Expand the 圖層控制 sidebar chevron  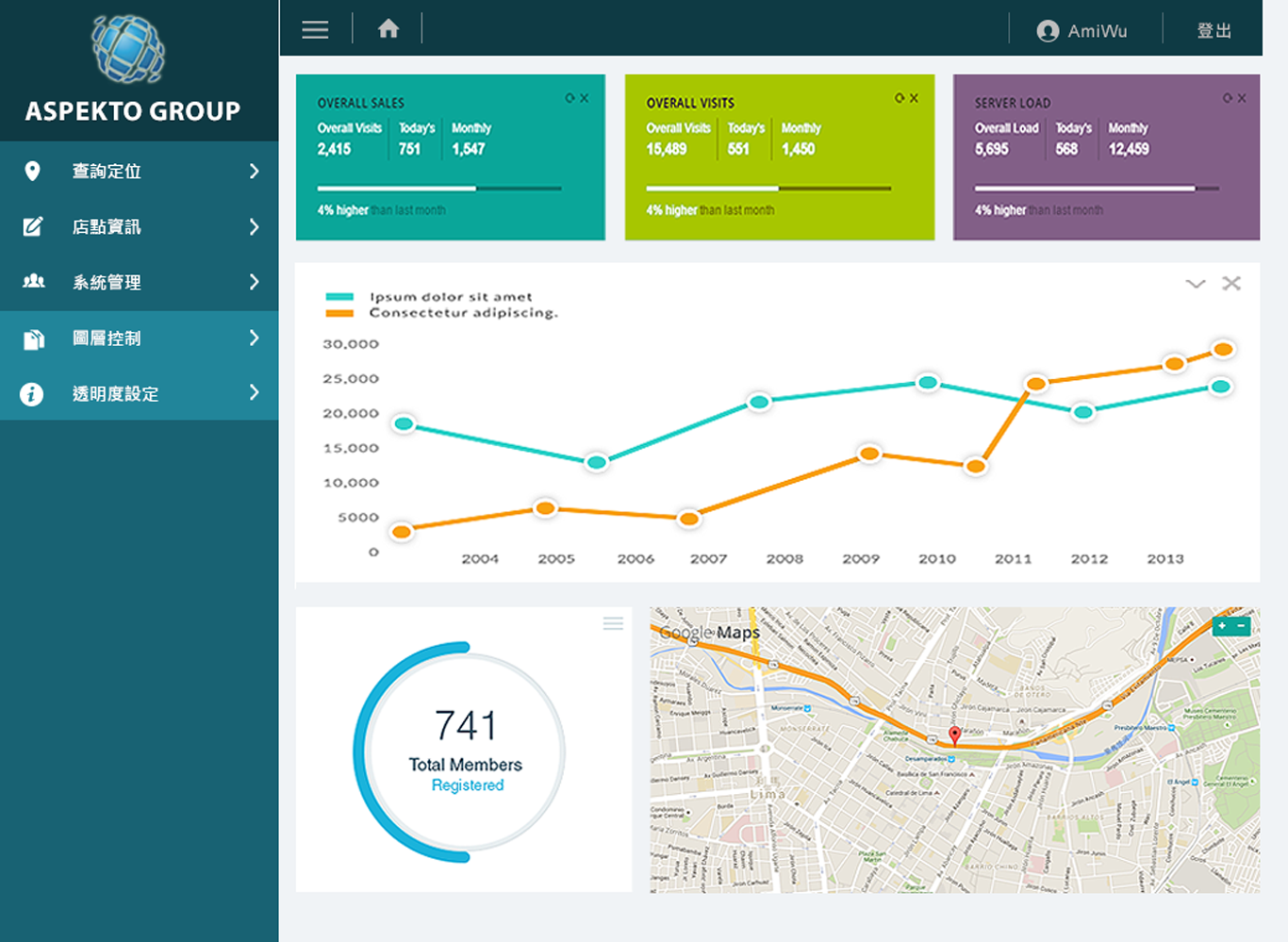(x=254, y=338)
